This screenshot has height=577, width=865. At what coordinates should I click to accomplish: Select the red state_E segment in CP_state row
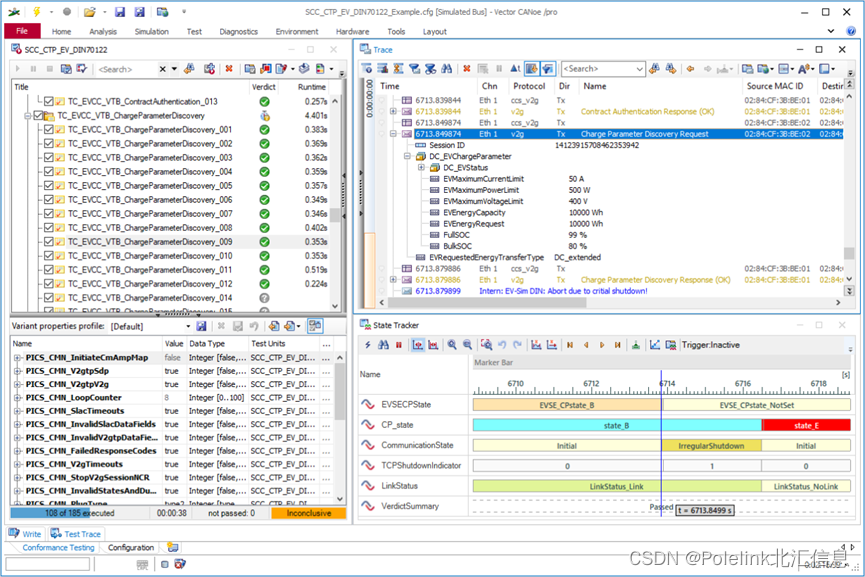click(x=805, y=425)
